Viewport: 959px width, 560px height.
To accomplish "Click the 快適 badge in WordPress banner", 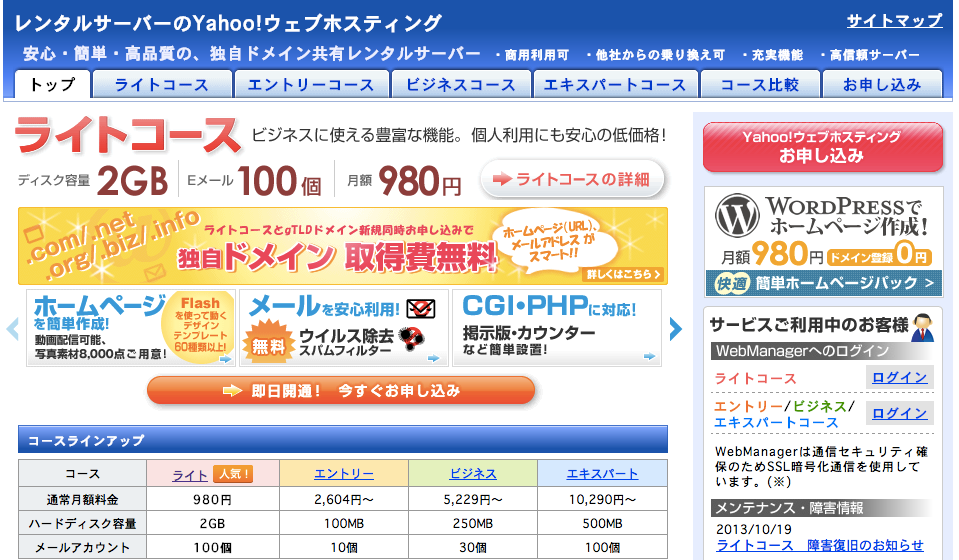I will pos(731,283).
